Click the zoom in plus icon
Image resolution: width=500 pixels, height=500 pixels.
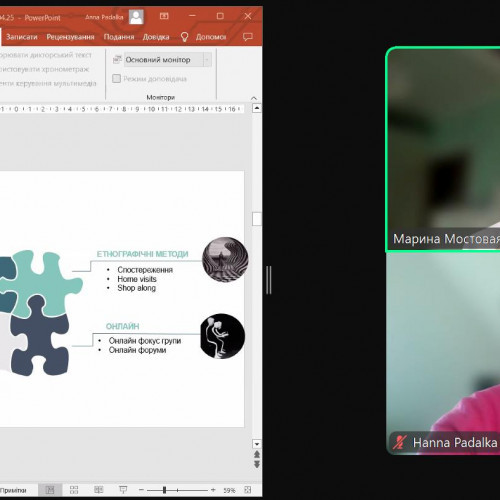[x=213, y=490]
